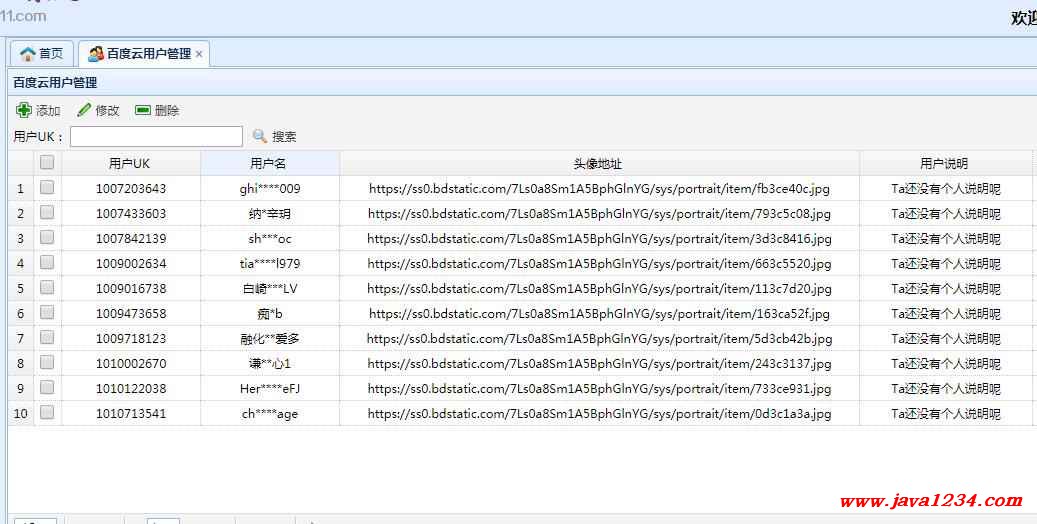The height and width of the screenshot is (524, 1037).
Task: Click the UK value 1007433603
Action: coord(131,214)
